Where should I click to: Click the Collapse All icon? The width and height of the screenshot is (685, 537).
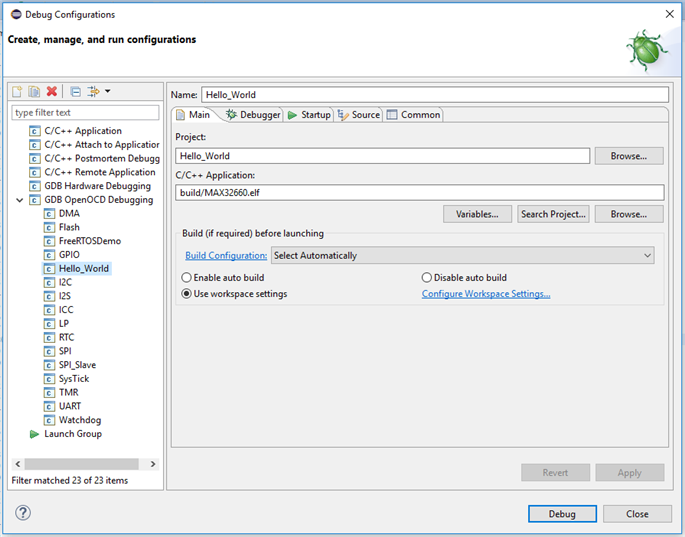[x=75, y=92]
